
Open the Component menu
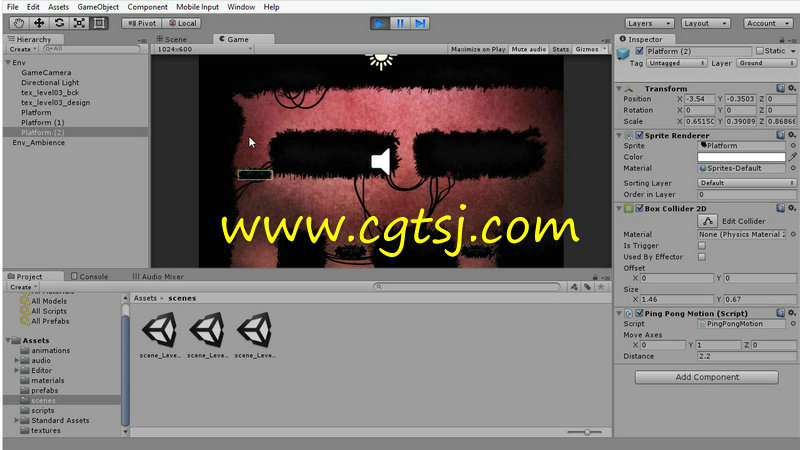[x=147, y=7]
